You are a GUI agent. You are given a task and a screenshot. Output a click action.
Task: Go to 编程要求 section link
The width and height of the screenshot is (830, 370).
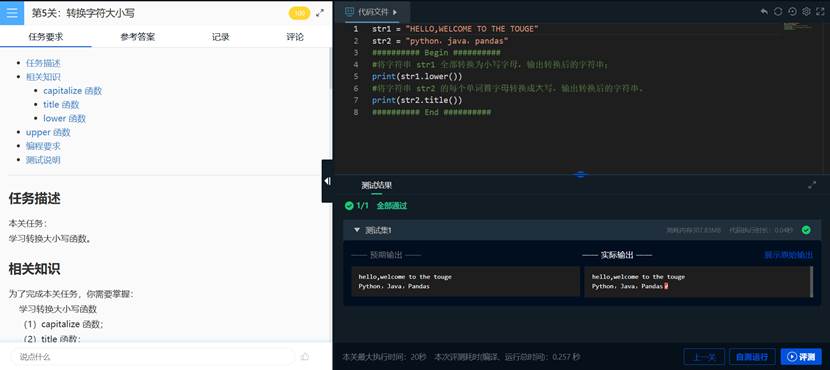[x=43, y=146]
